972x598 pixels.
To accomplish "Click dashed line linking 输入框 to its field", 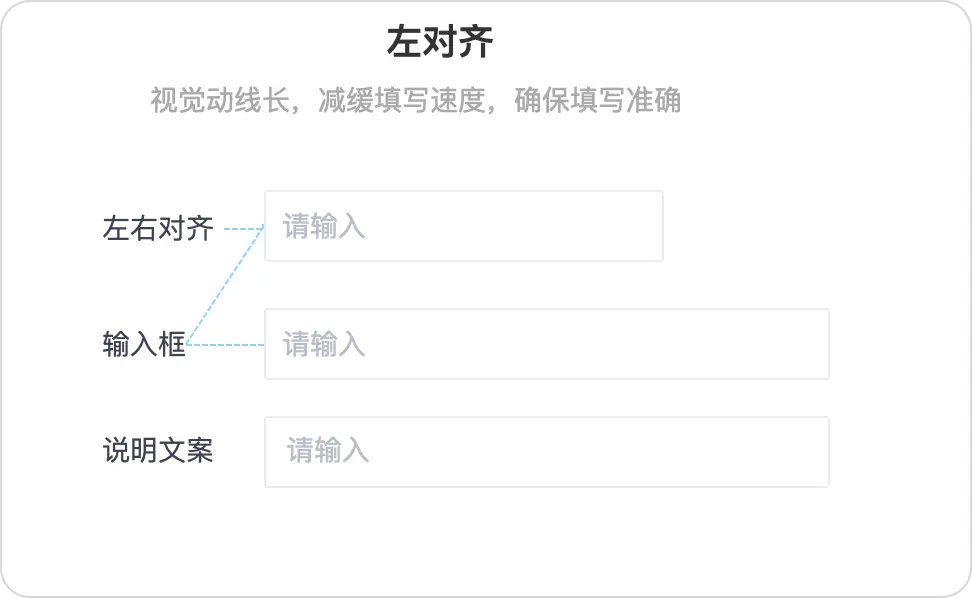I will tap(225, 345).
